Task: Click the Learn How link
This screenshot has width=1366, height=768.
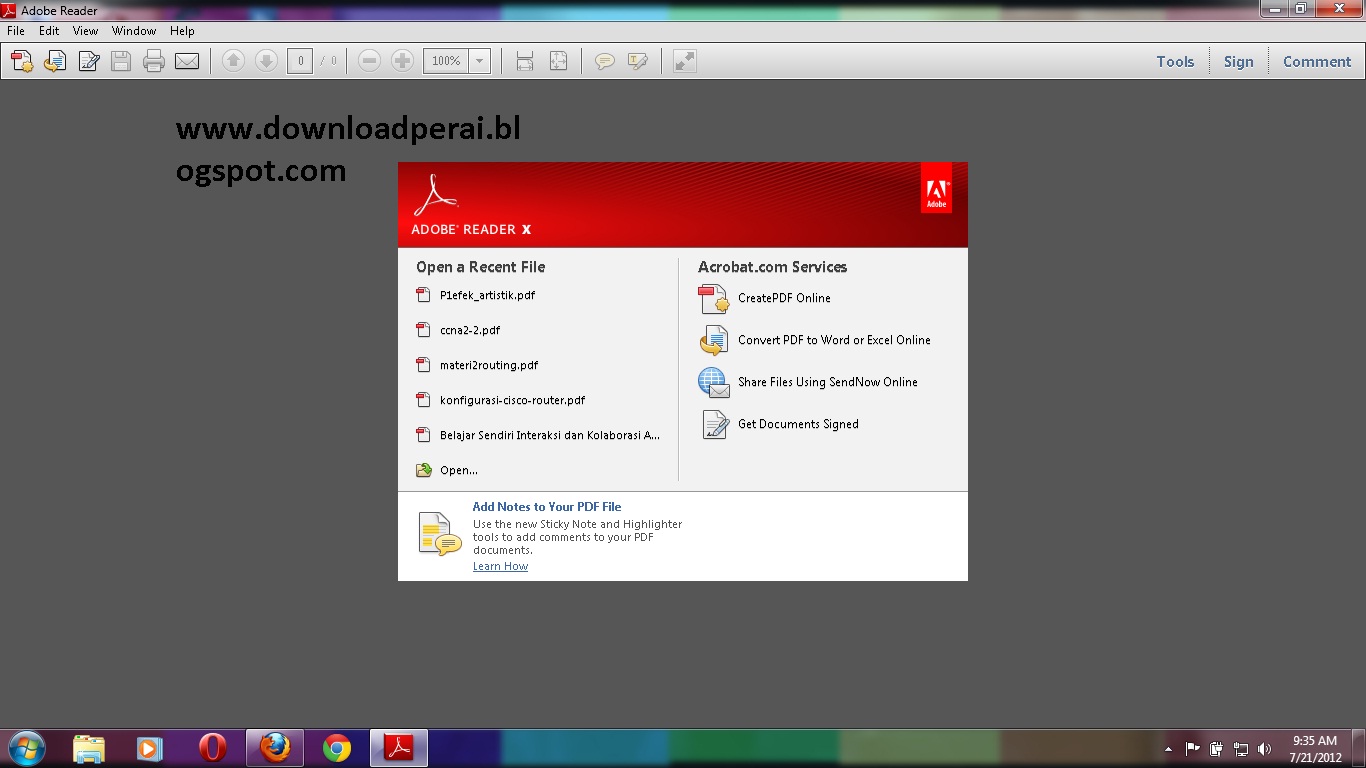Action: click(x=500, y=566)
